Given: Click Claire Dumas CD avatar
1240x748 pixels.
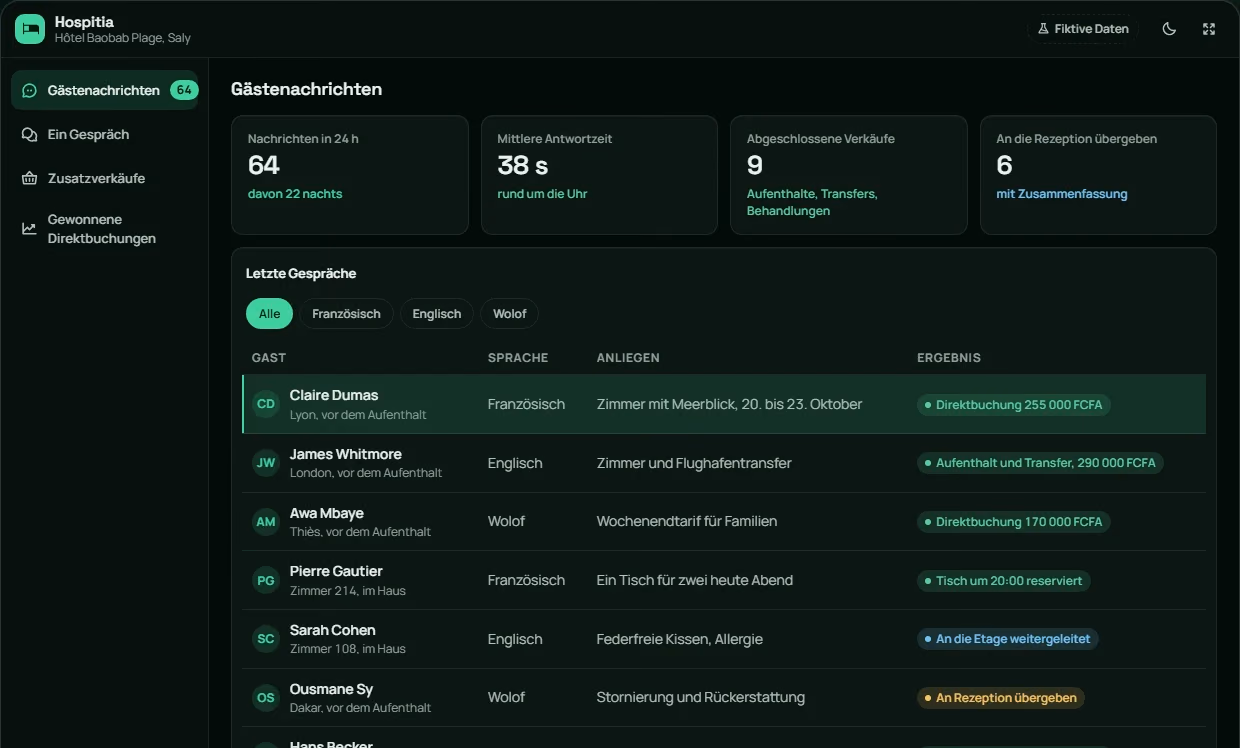Looking at the screenshot, I should [266, 404].
